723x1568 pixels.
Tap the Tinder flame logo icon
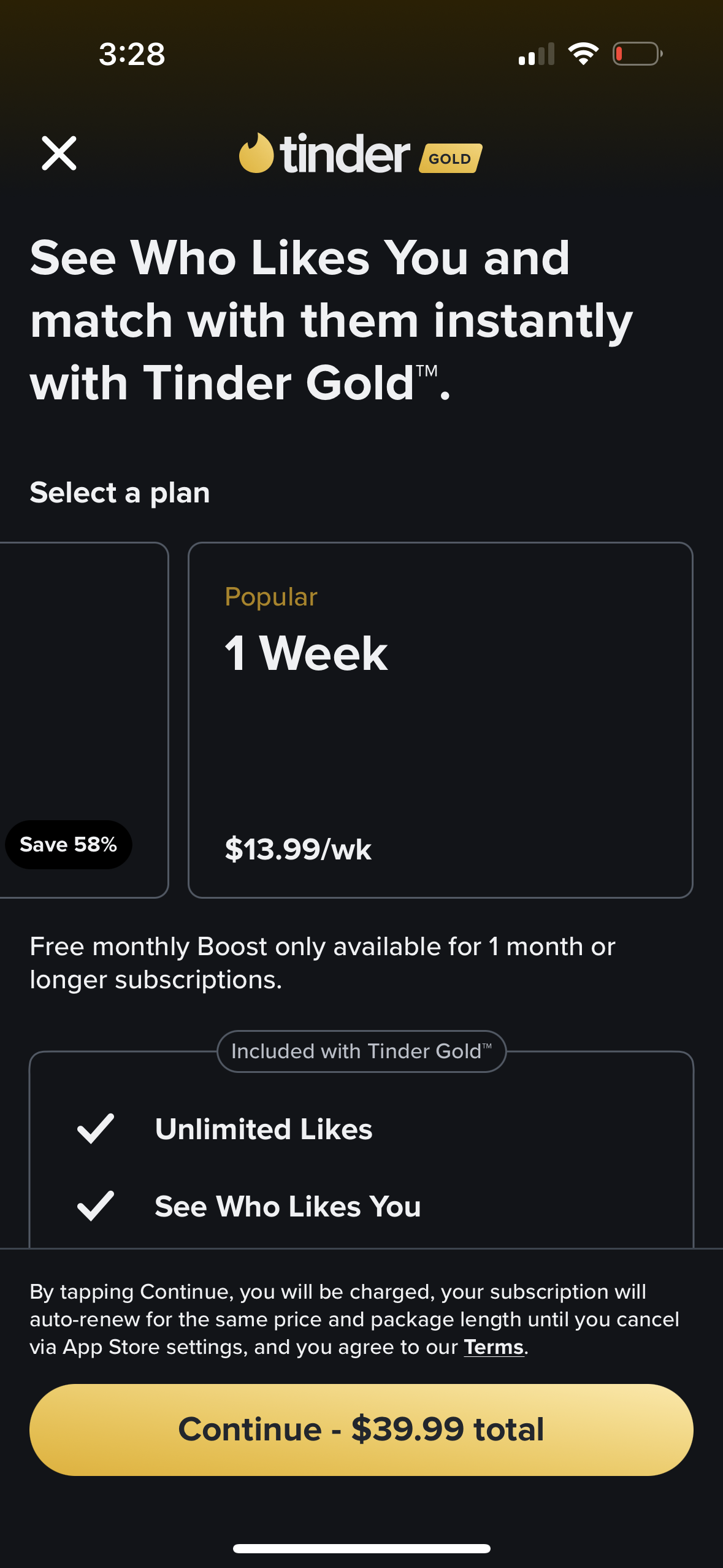[256, 153]
